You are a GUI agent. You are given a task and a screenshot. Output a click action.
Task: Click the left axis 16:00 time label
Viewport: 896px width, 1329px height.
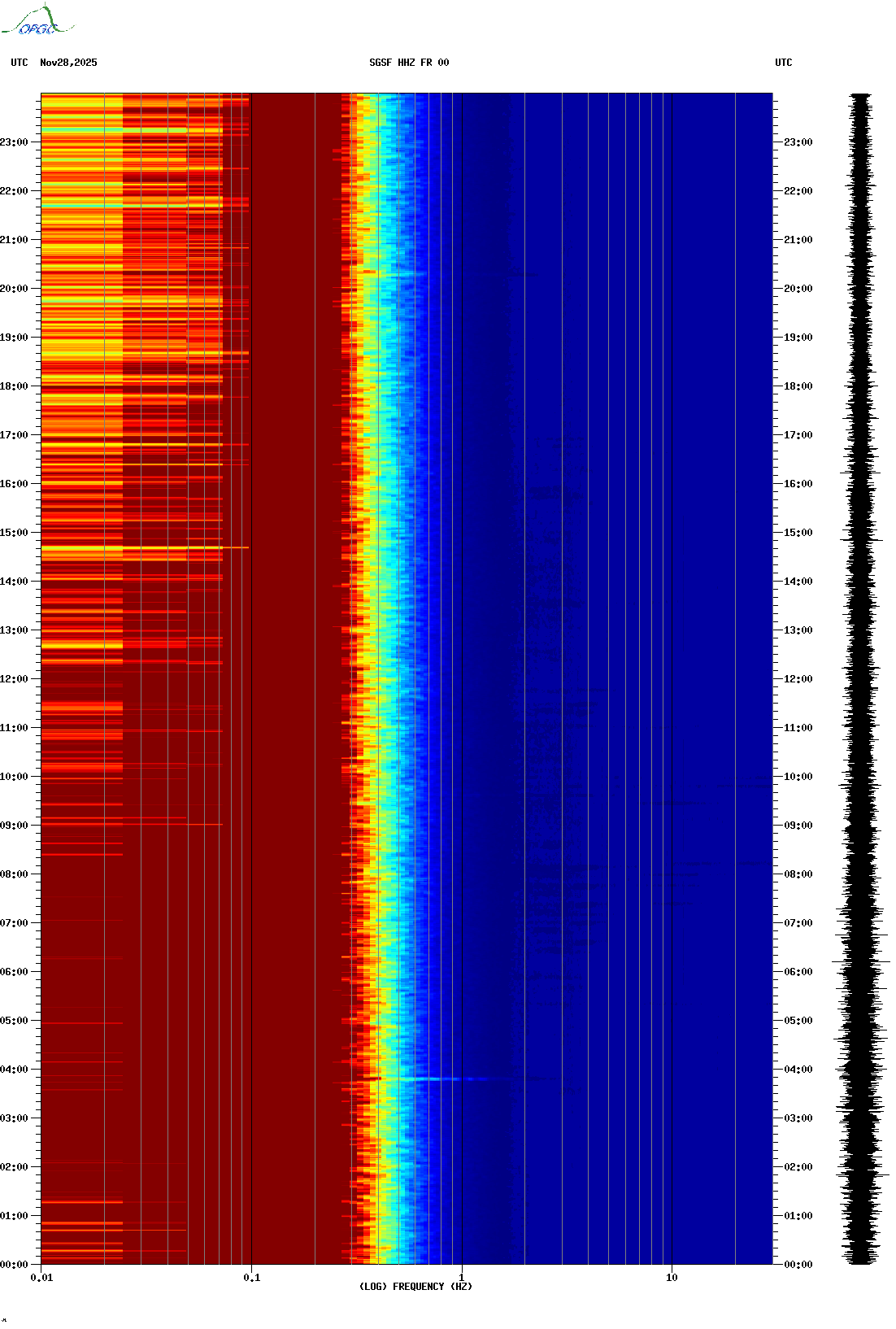(14, 484)
